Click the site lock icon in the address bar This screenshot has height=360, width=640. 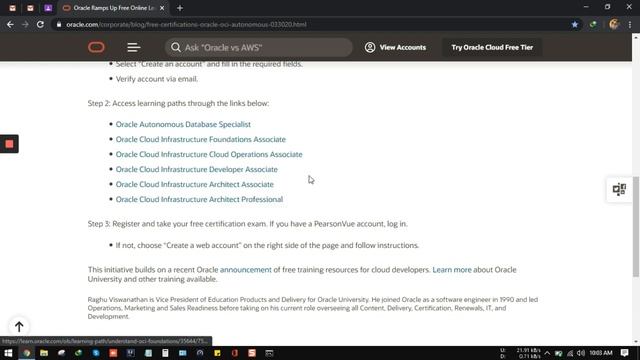59,24
